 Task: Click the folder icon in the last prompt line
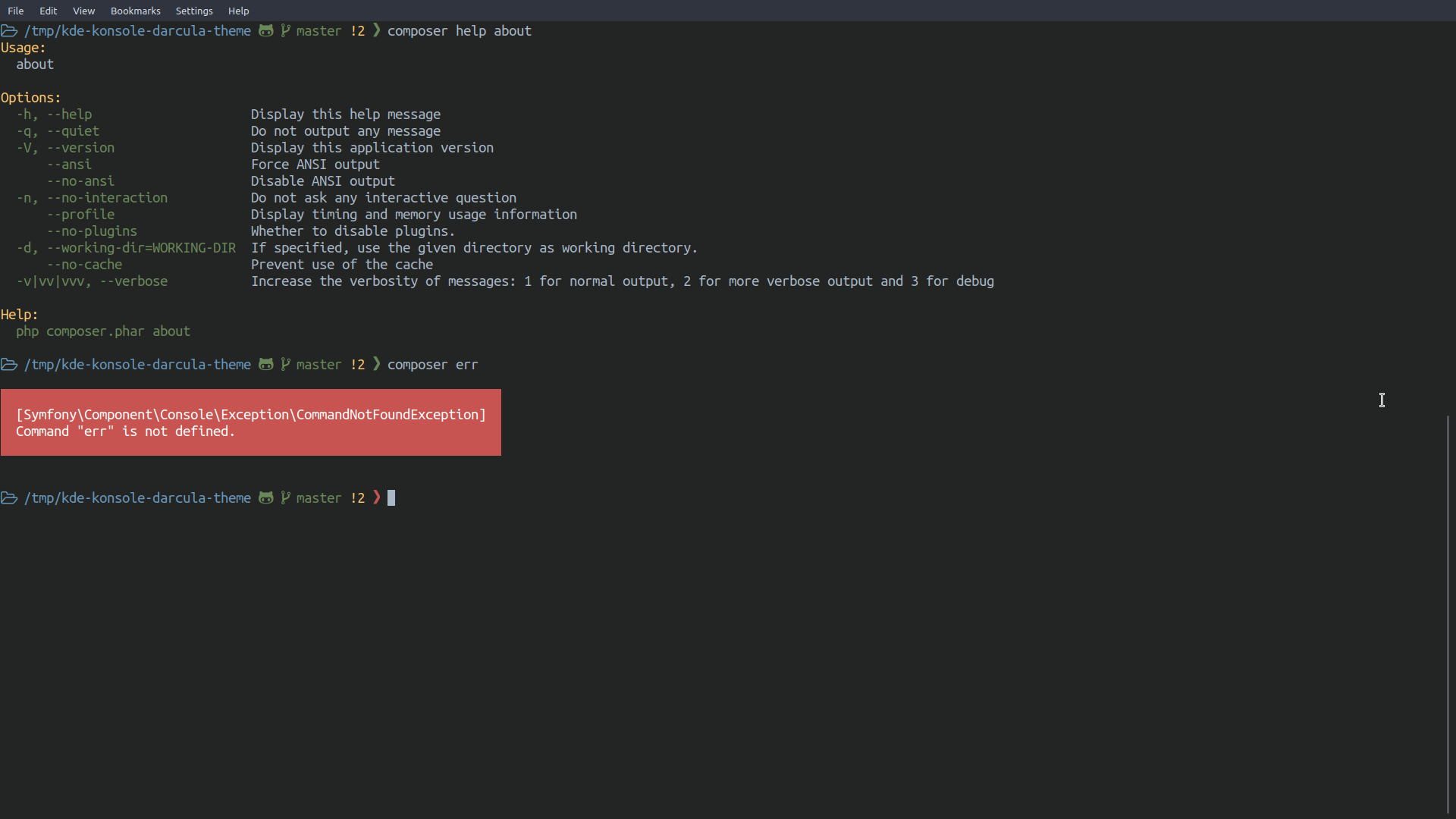tap(9, 498)
